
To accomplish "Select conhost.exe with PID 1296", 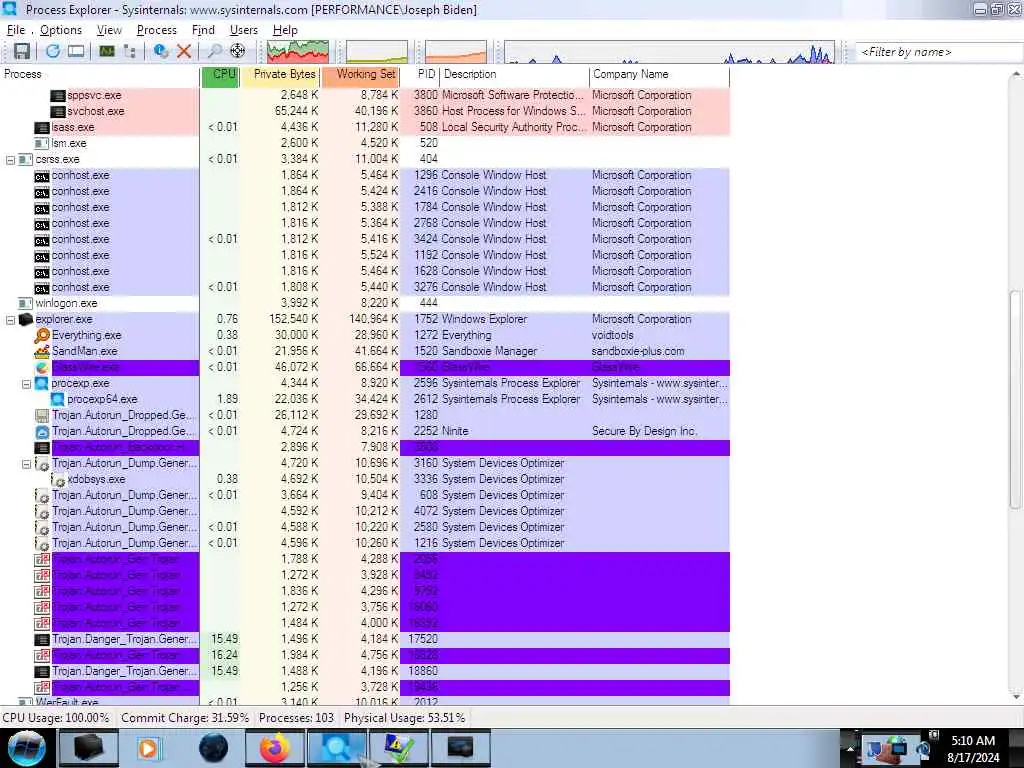I will click(x=364, y=175).
